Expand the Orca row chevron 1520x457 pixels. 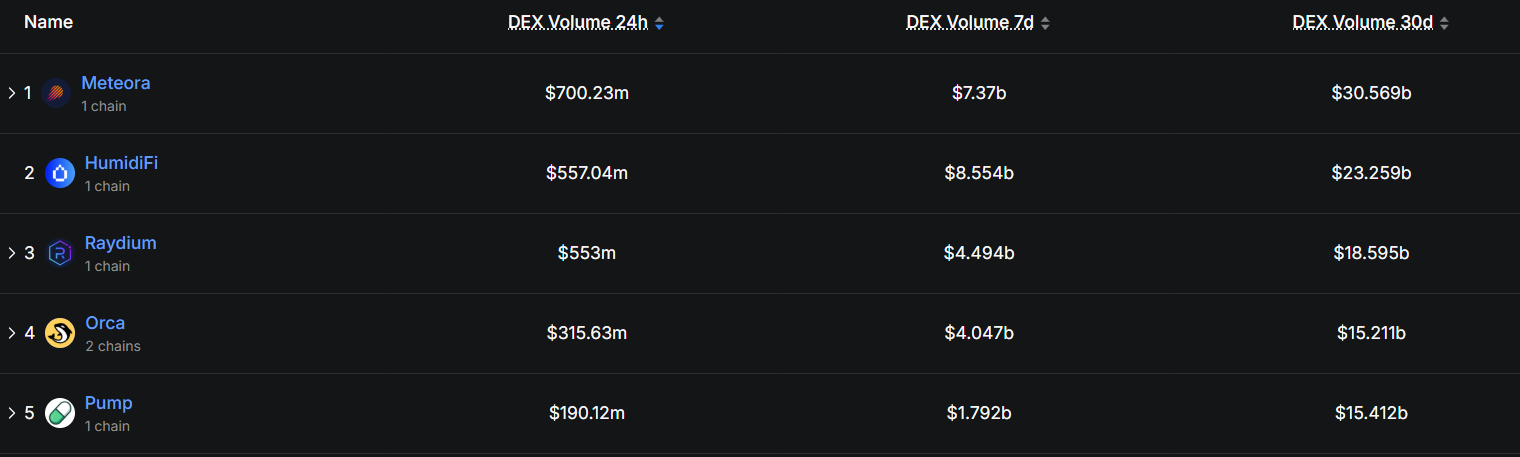click(12, 333)
